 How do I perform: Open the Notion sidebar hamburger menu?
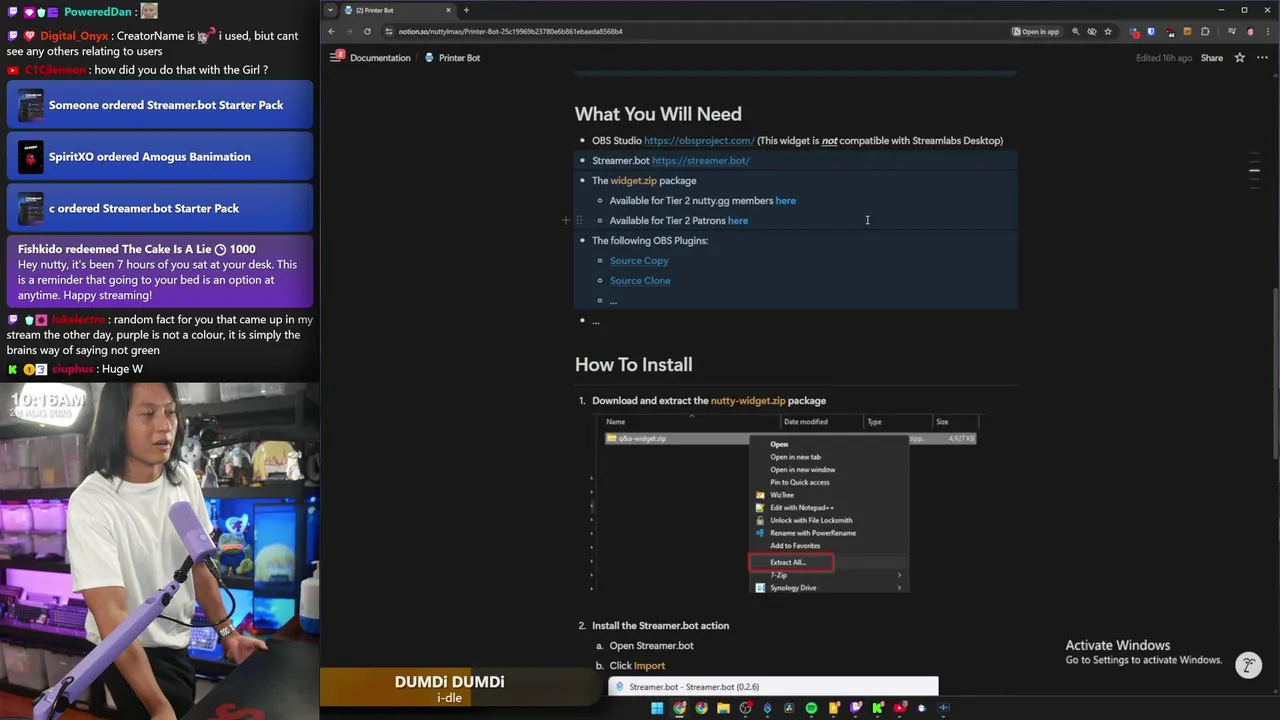(336, 57)
